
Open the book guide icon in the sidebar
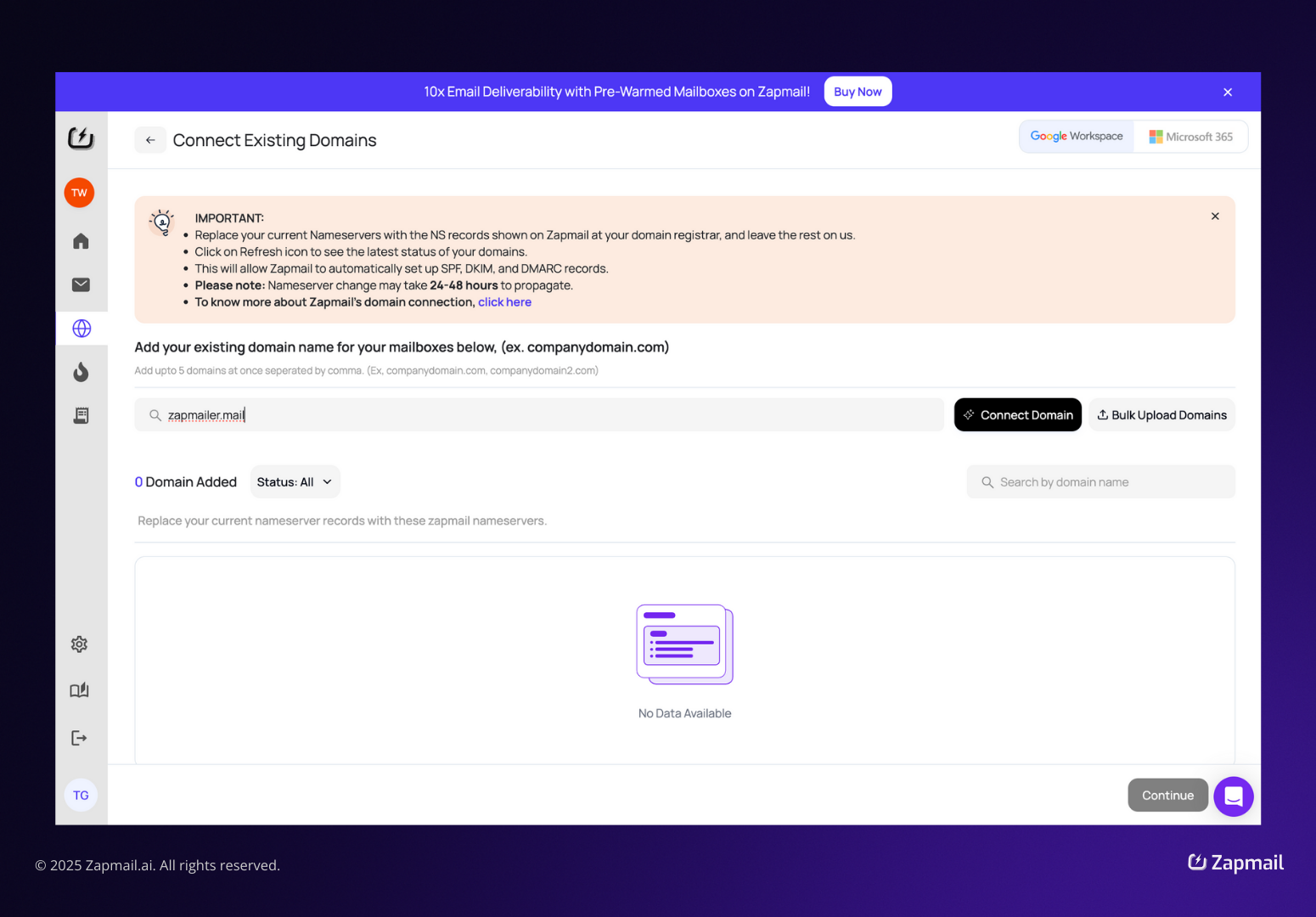[79, 690]
